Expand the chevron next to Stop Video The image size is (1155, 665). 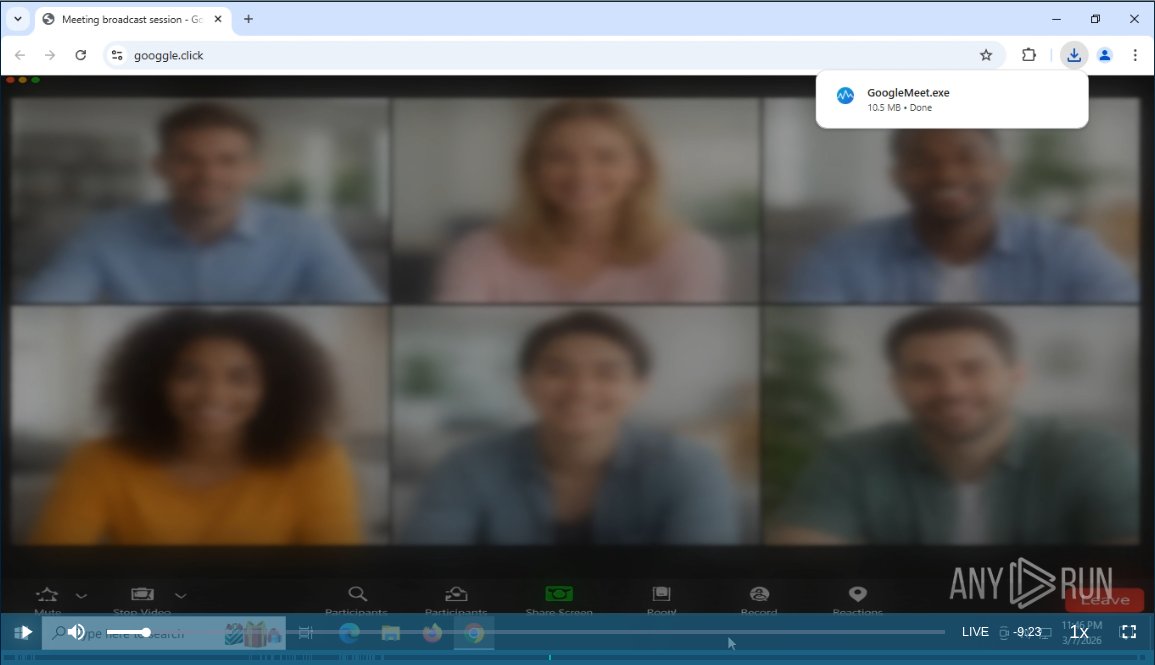click(181, 596)
